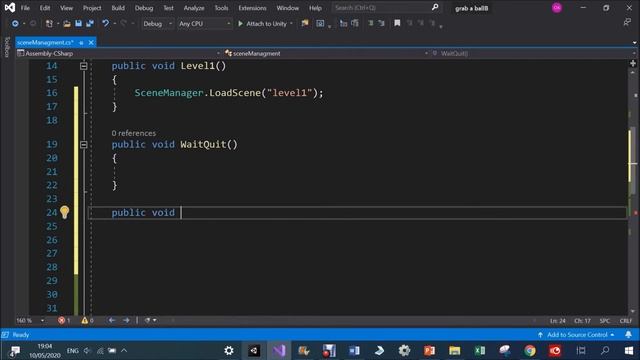Click the search magnifier in title bar
The width and height of the screenshot is (640, 360).
435,7
